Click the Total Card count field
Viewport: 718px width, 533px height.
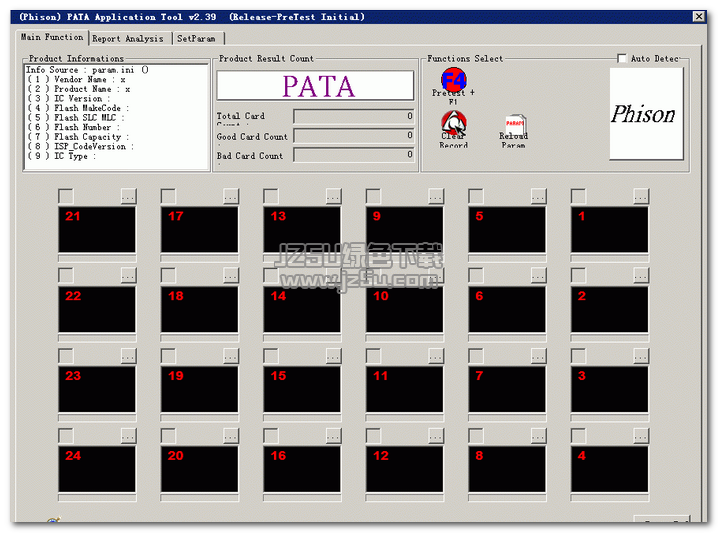pos(354,116)
